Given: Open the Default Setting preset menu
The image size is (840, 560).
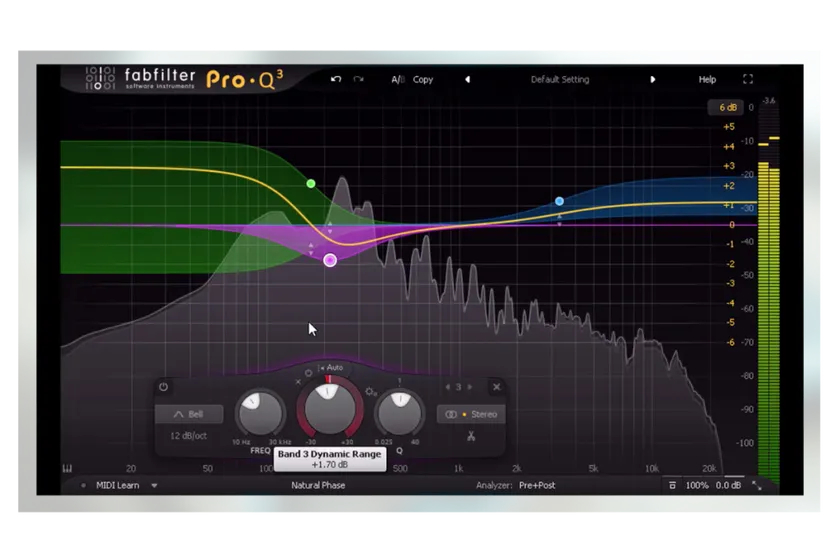Looking at the screenshot, I should coord(560,79).
